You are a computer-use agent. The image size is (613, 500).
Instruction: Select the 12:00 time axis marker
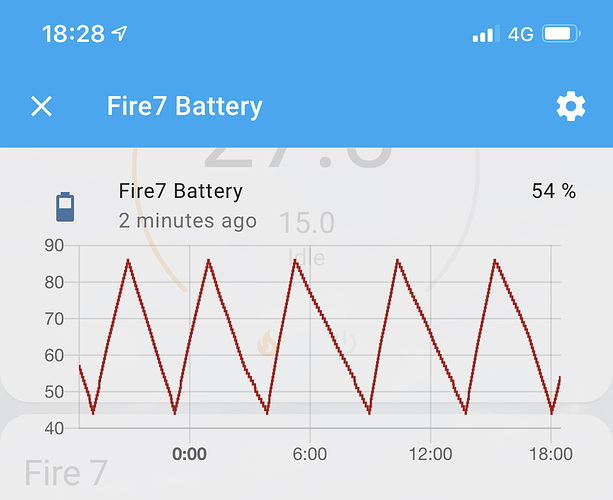tap(430, 454)
